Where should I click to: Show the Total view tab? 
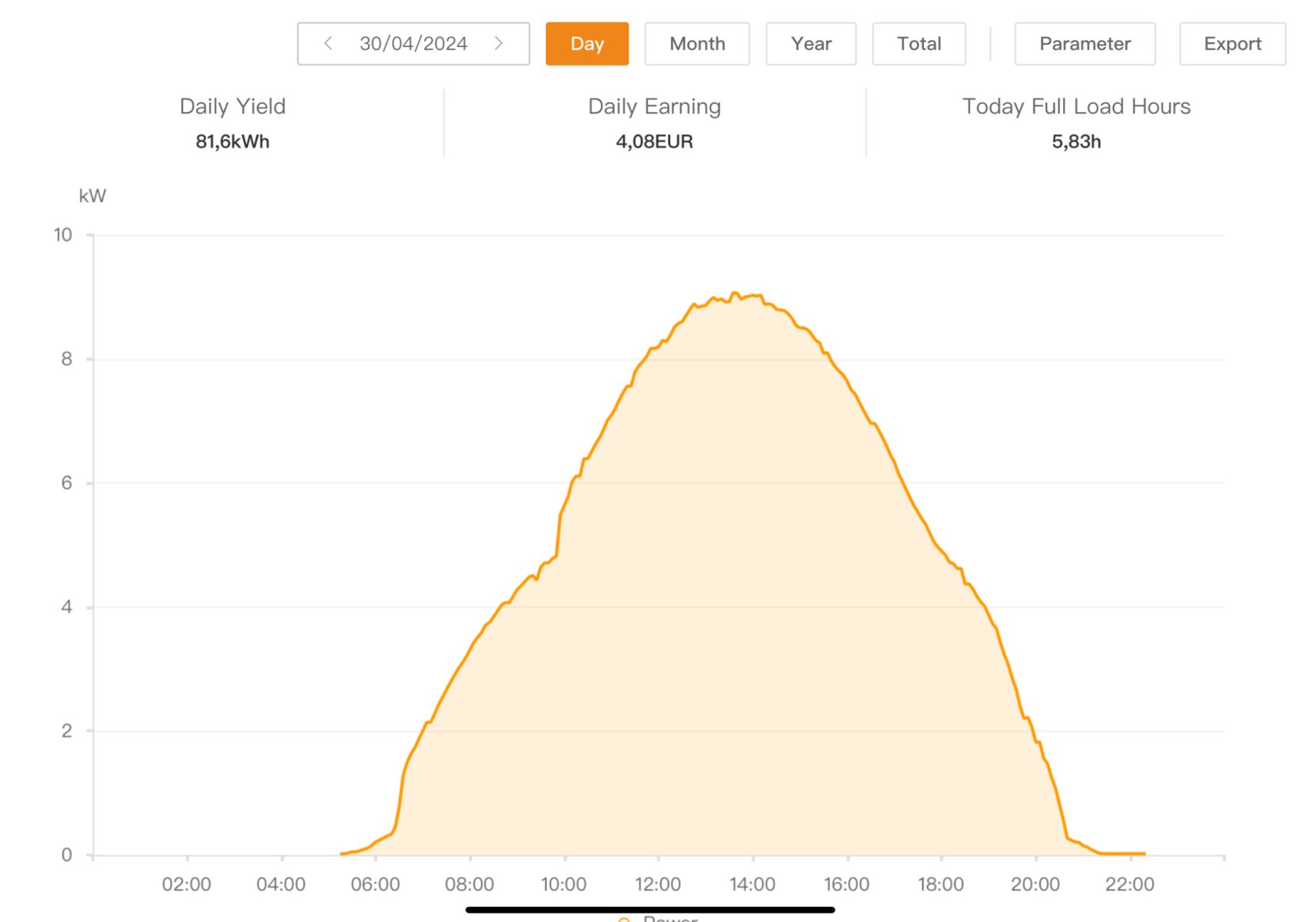[919, 44]
